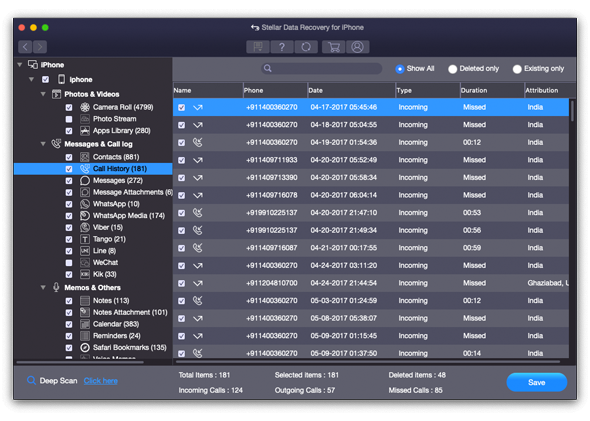Click the call table vertical scrollbar
Image resolution: width=590 pixels, height=421 pixels.
[x=572, y=111]
